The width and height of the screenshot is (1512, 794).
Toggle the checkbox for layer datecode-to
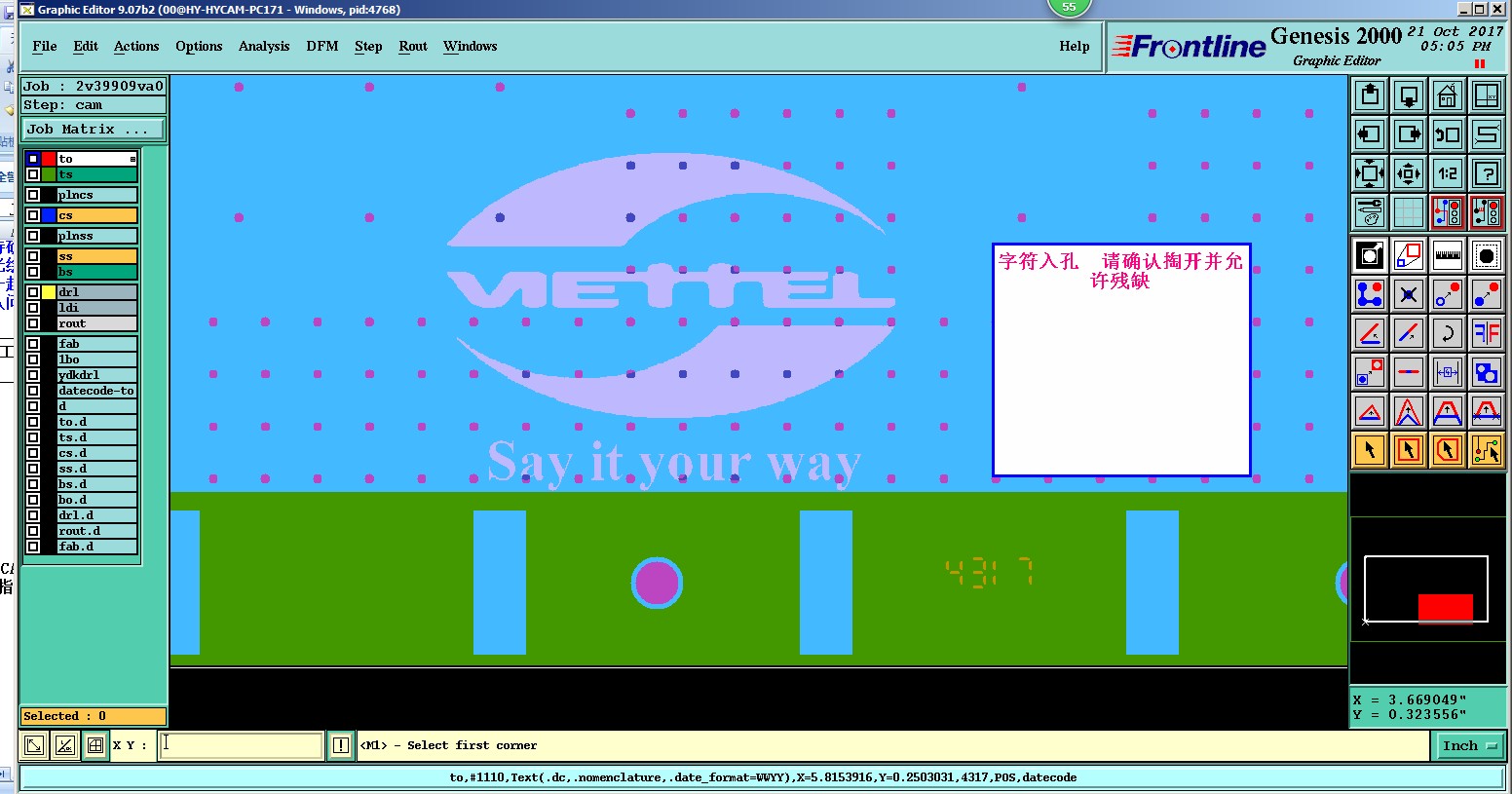coord(33,391)
